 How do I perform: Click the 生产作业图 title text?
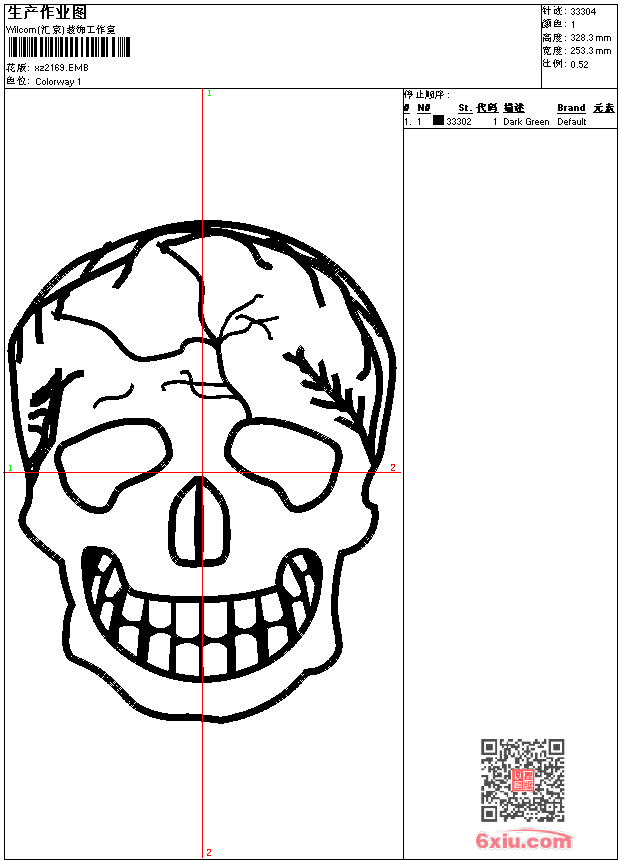coord(47,13)
